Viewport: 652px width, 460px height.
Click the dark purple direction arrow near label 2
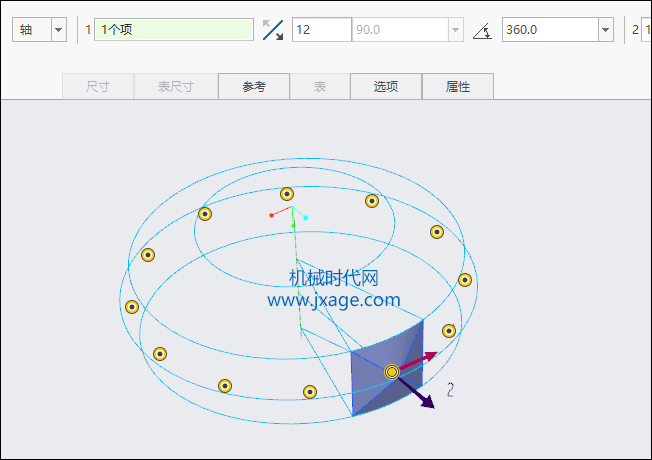point(416,393)
